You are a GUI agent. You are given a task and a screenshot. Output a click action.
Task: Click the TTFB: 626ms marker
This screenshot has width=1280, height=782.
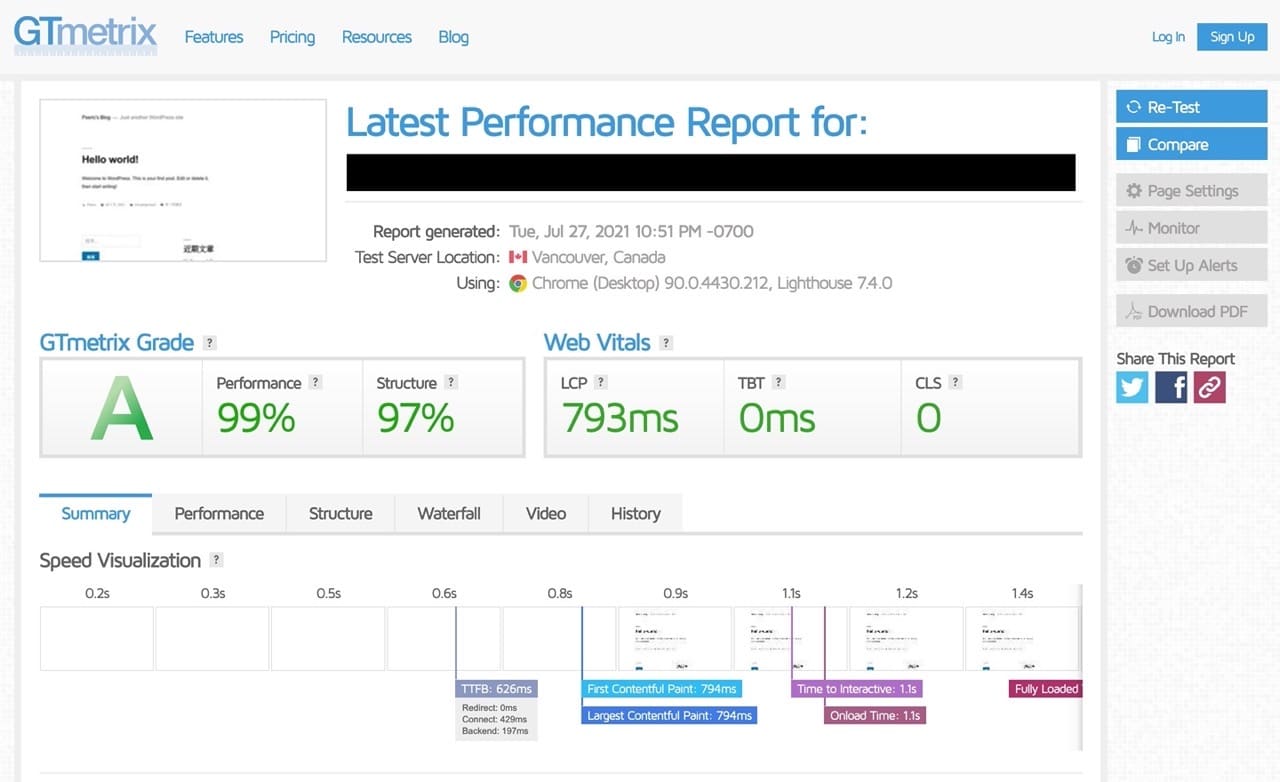click(x=497, y=689)
